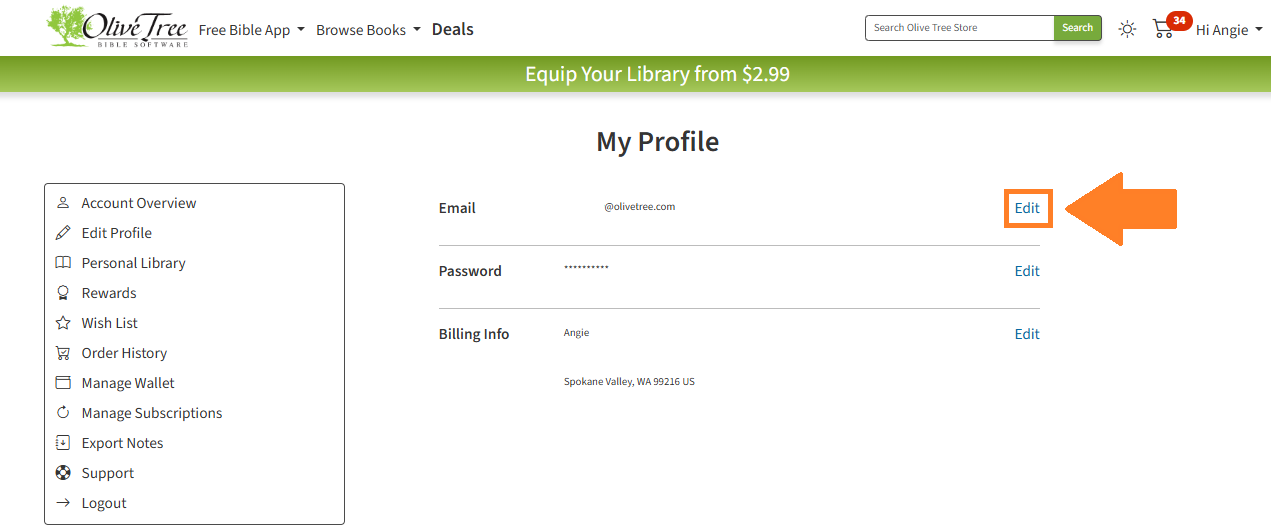This screenshot has width=1271, height=529.
Task: Open the Hi Angie account dropdown
Action: [x=1229, y=30]
